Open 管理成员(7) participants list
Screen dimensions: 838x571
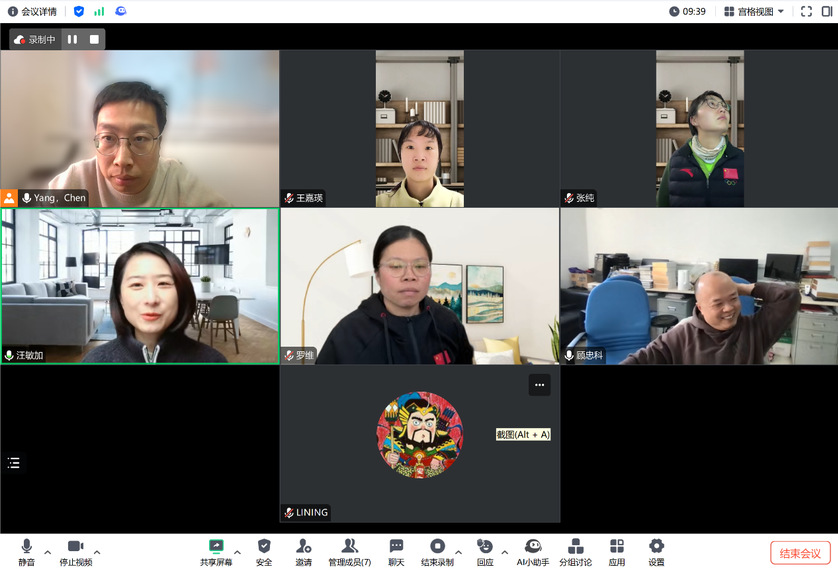click(349, 551)
